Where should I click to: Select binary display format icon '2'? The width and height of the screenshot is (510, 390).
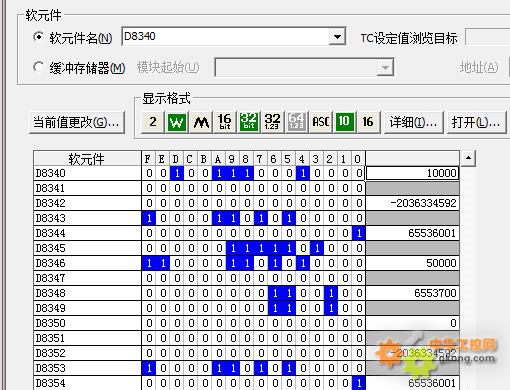[153, 122]
